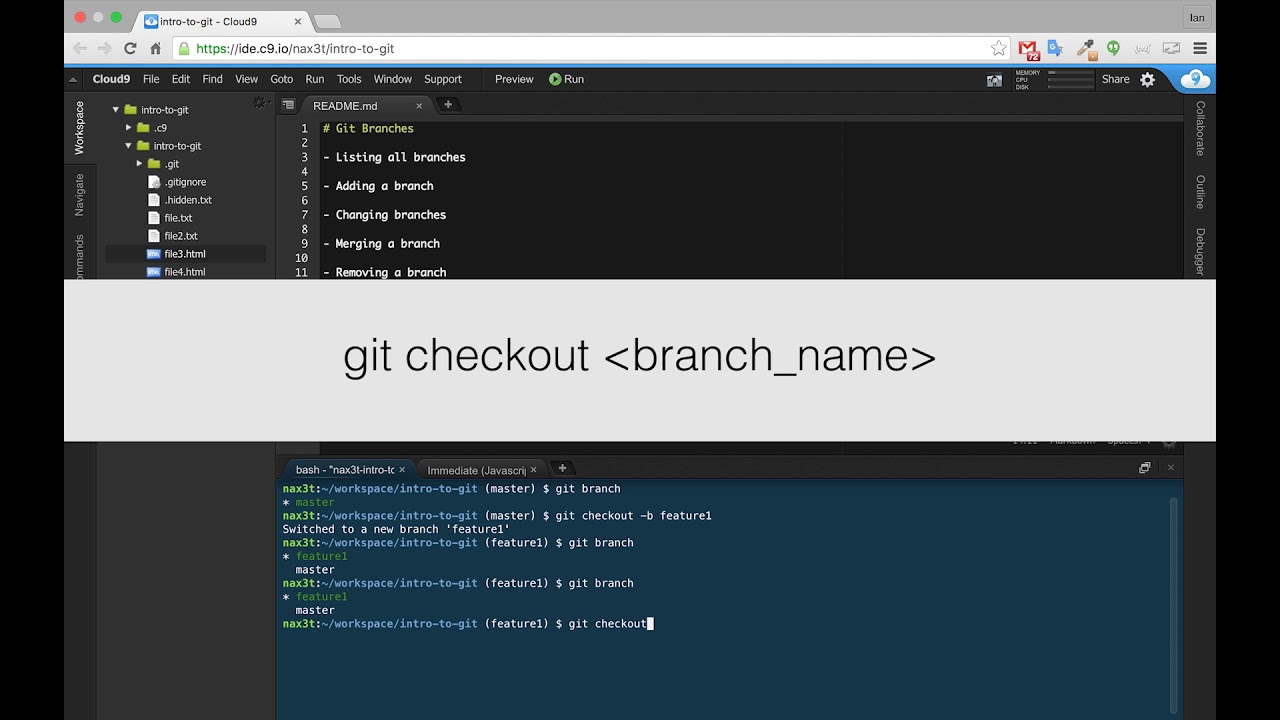Click the Ian profile button in Chrome
Image resolution: width=1280 pixels, height=720 pixels.
[x=1196, y=17]
